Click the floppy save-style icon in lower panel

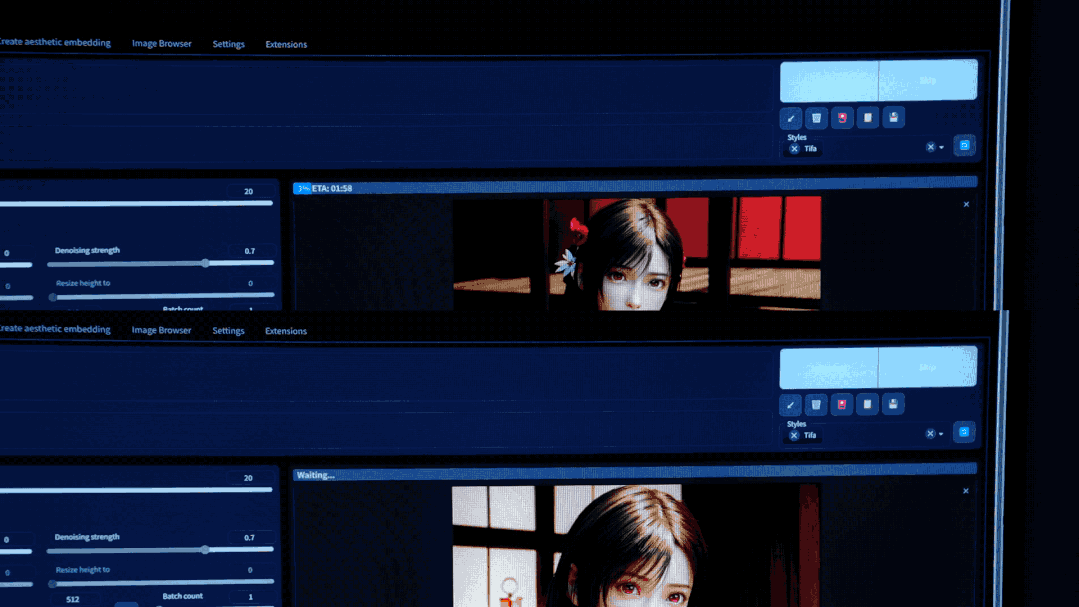(x=893, y=404)
